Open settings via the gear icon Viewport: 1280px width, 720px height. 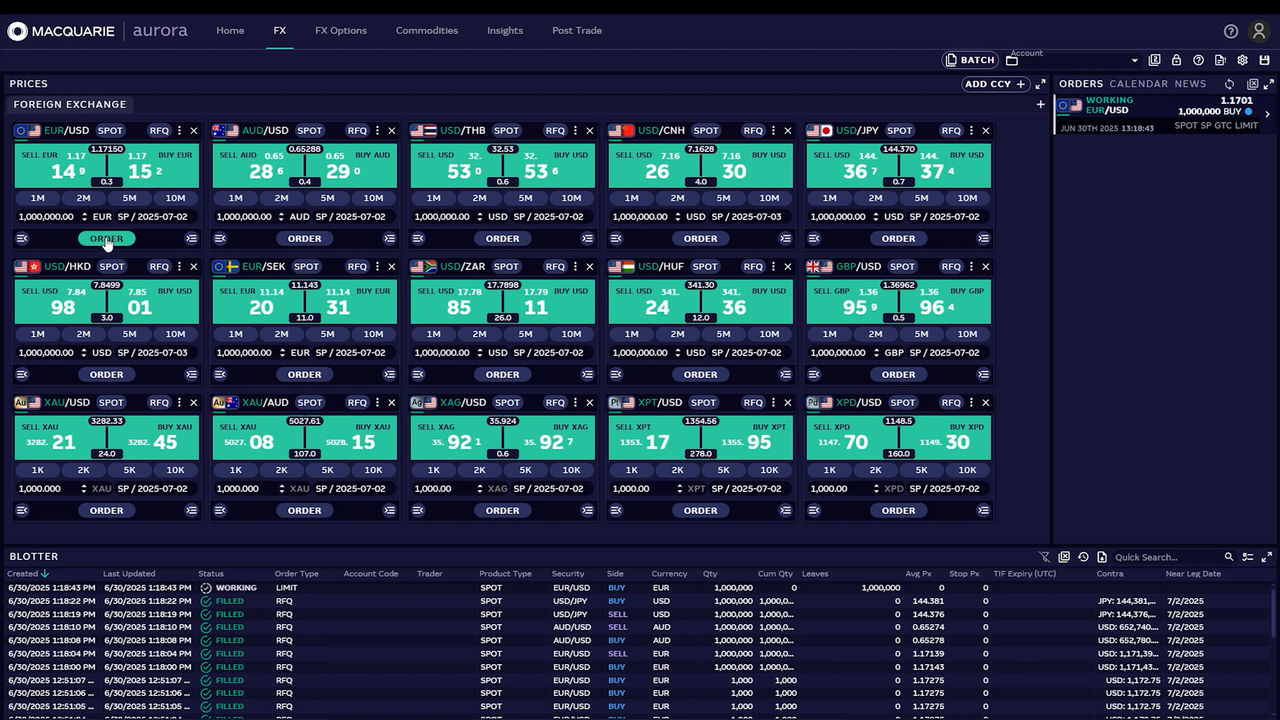pyautogui.click(x=1243, y=60)
